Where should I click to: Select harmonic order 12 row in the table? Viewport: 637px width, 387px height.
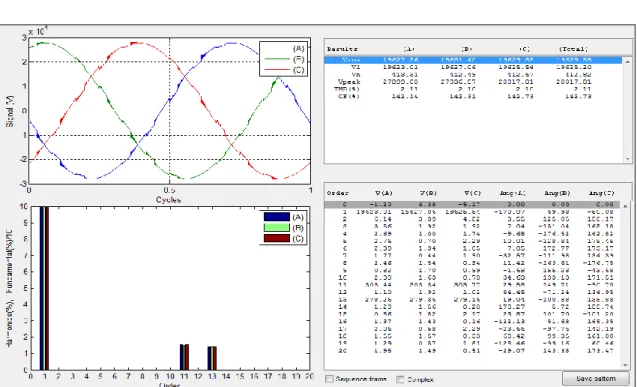pos(472,292)
